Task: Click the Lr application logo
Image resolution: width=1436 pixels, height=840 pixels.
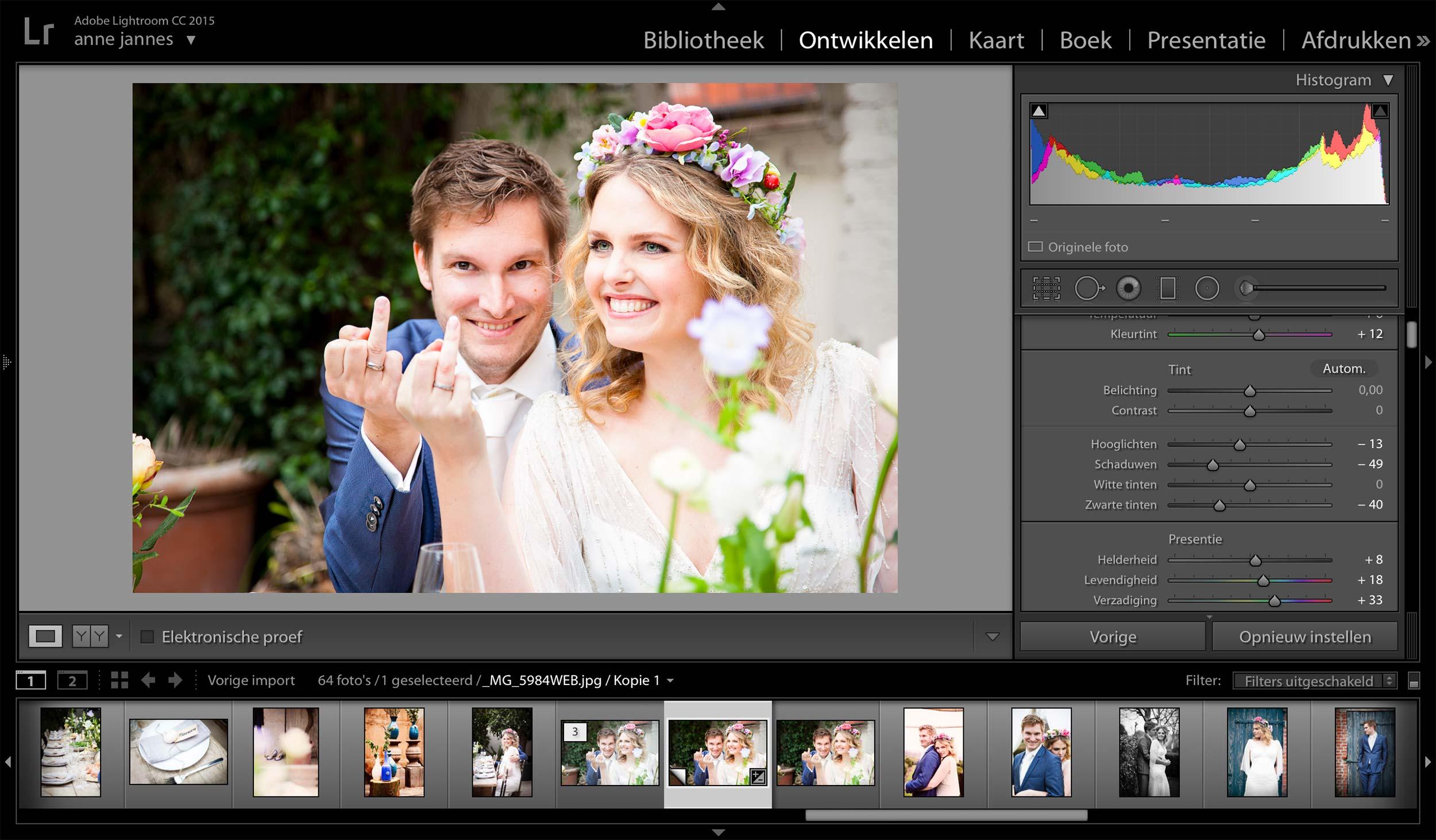Action: click(39, 32)
